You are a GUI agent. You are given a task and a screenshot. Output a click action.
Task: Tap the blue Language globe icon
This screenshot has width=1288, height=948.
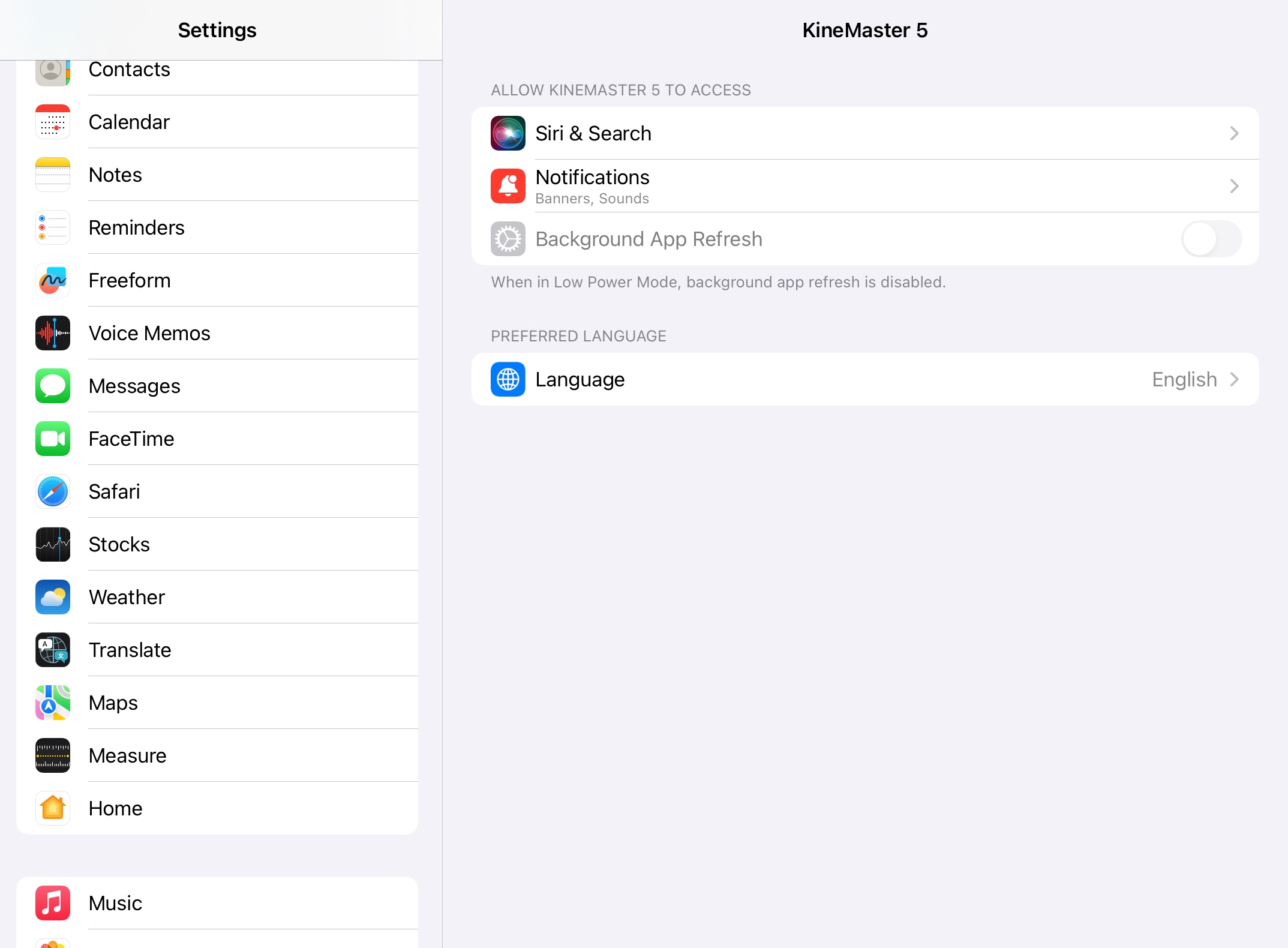coord(508,379)
